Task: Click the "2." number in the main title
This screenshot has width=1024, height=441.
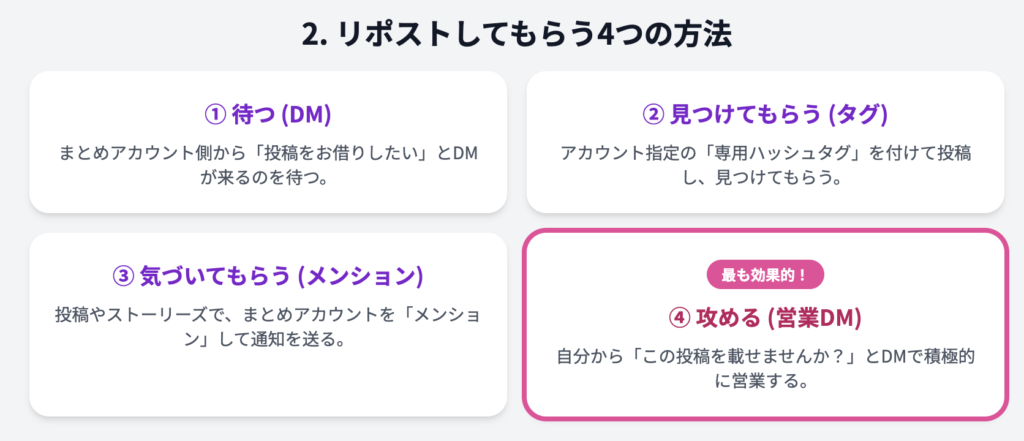Action: (x=317, y=34)
